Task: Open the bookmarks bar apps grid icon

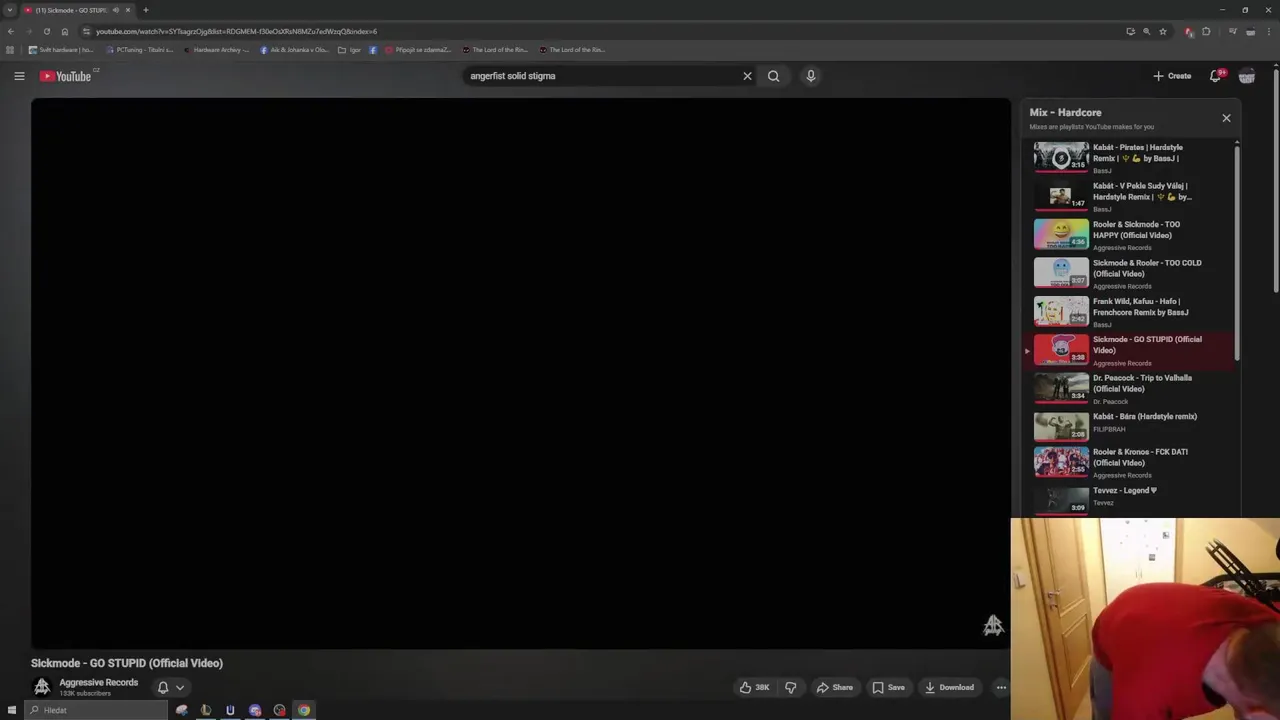Action: pyautogui.click(x=10, y=49)
